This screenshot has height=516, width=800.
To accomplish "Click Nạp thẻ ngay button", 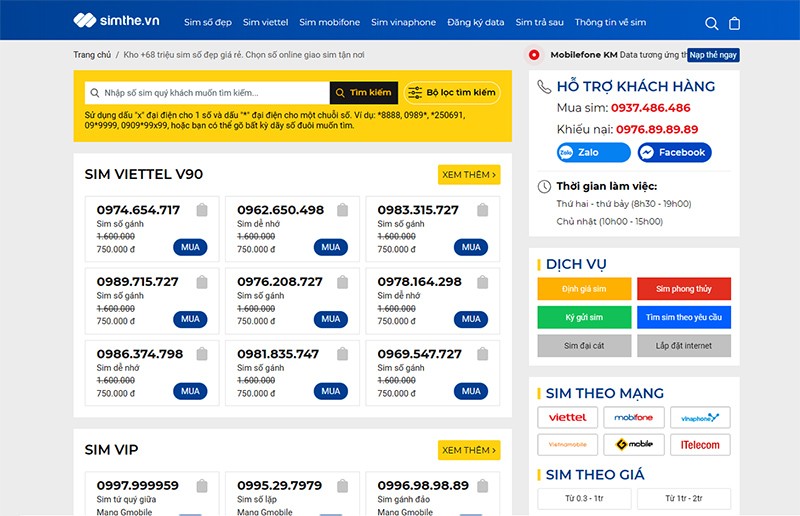I will [x=713, y=55].
